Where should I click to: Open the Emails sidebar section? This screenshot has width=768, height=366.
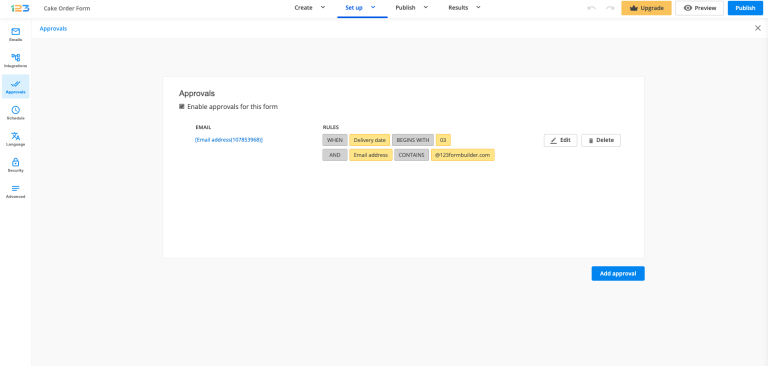tap(16, 34)
